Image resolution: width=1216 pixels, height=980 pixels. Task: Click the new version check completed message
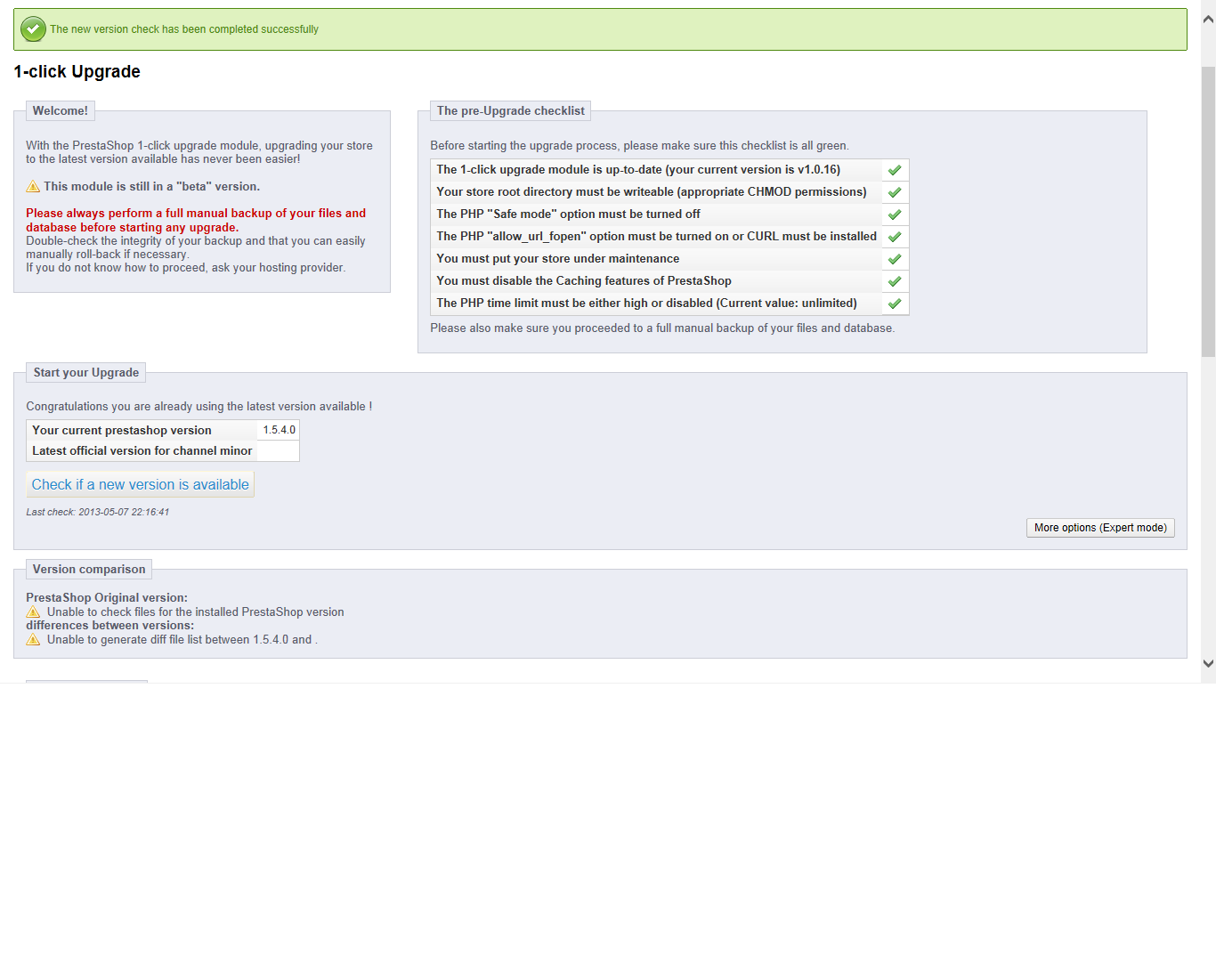coord(184,29)
